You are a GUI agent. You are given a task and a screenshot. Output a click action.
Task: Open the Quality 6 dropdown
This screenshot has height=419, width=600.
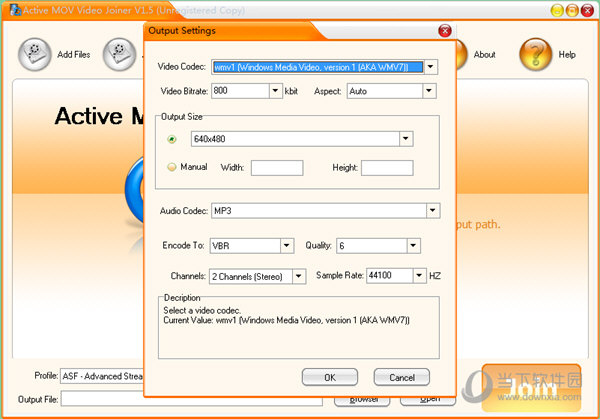tap(413, 246)
